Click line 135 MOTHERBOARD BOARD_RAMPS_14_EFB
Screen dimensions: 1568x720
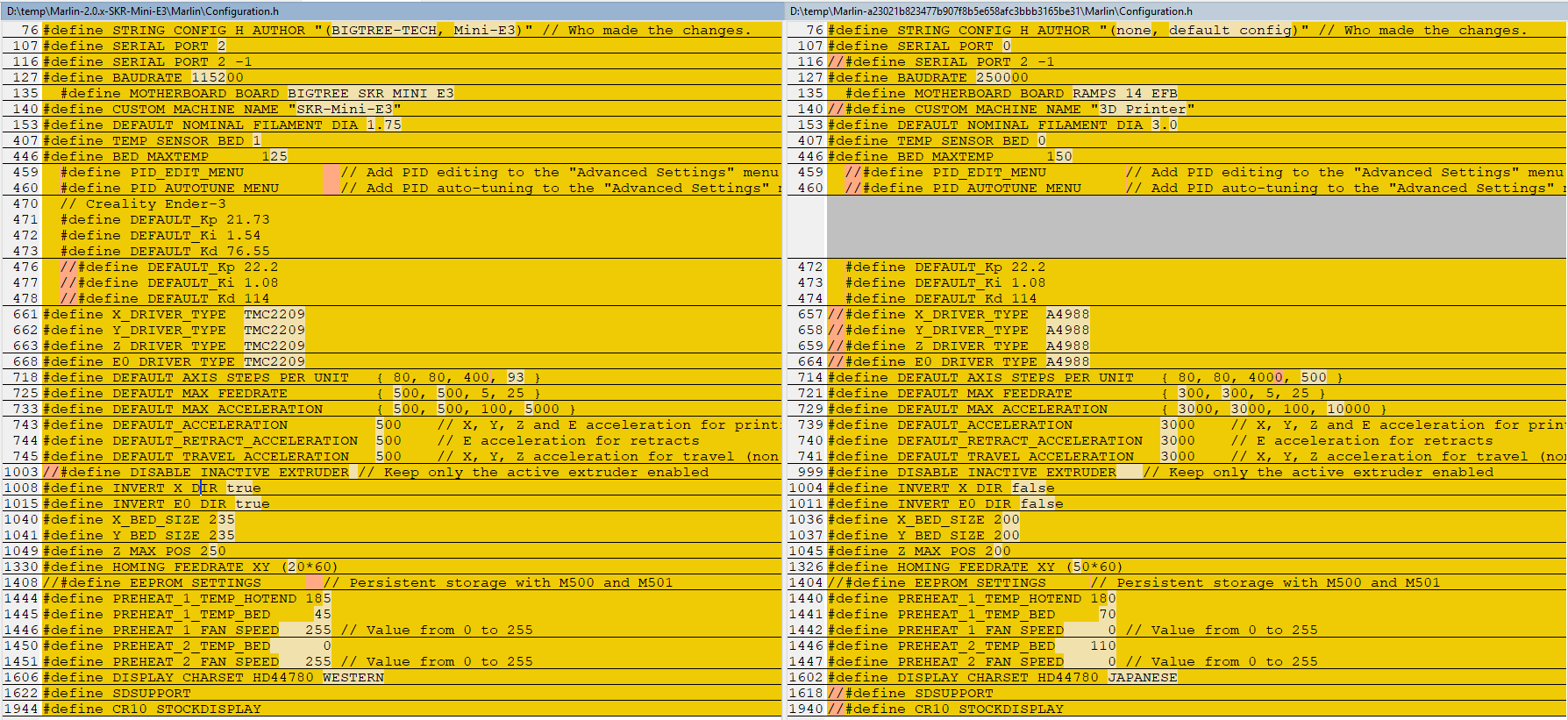point(1176,94)
